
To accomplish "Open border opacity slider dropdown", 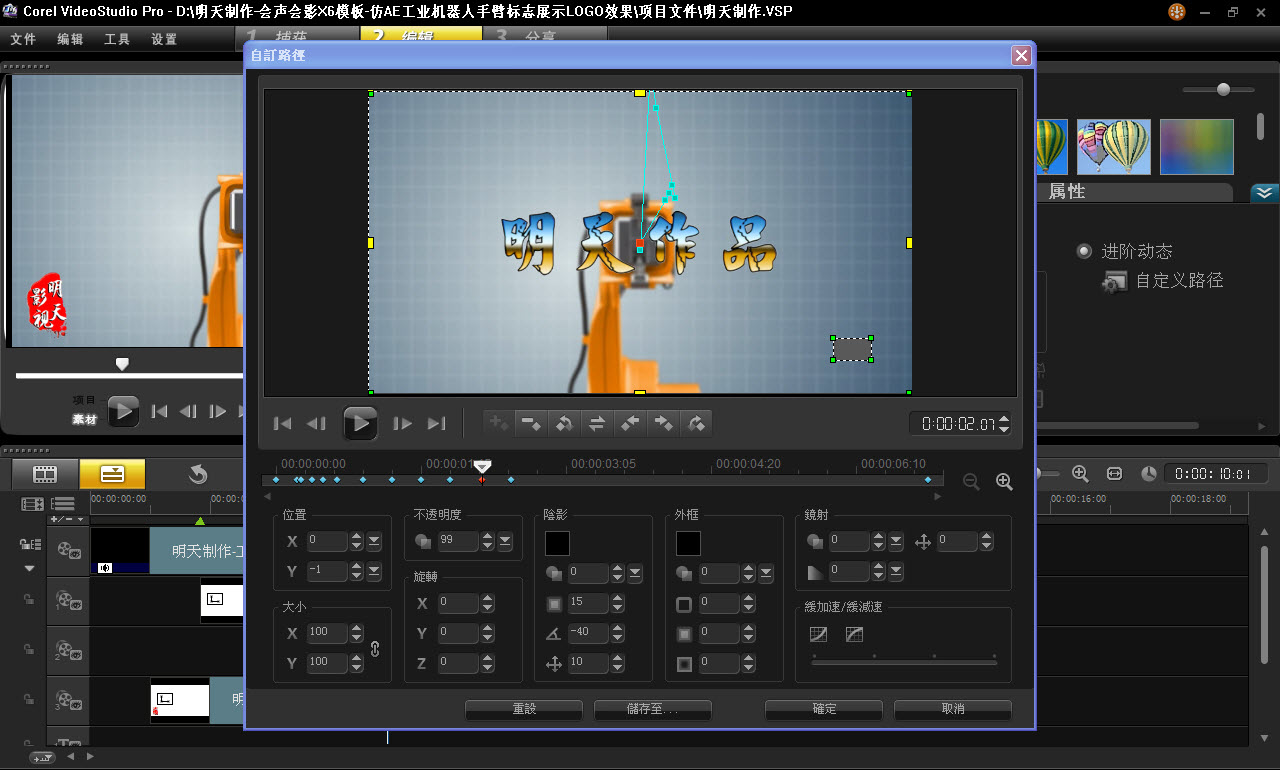I will [766, 574].
